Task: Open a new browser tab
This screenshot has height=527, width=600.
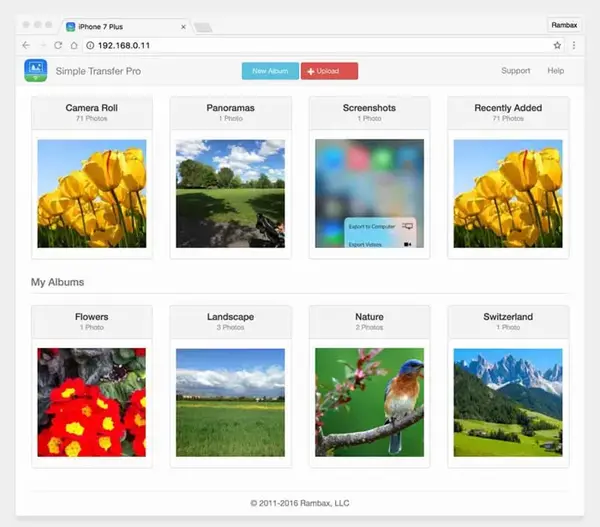Action: tap(203, 27)
